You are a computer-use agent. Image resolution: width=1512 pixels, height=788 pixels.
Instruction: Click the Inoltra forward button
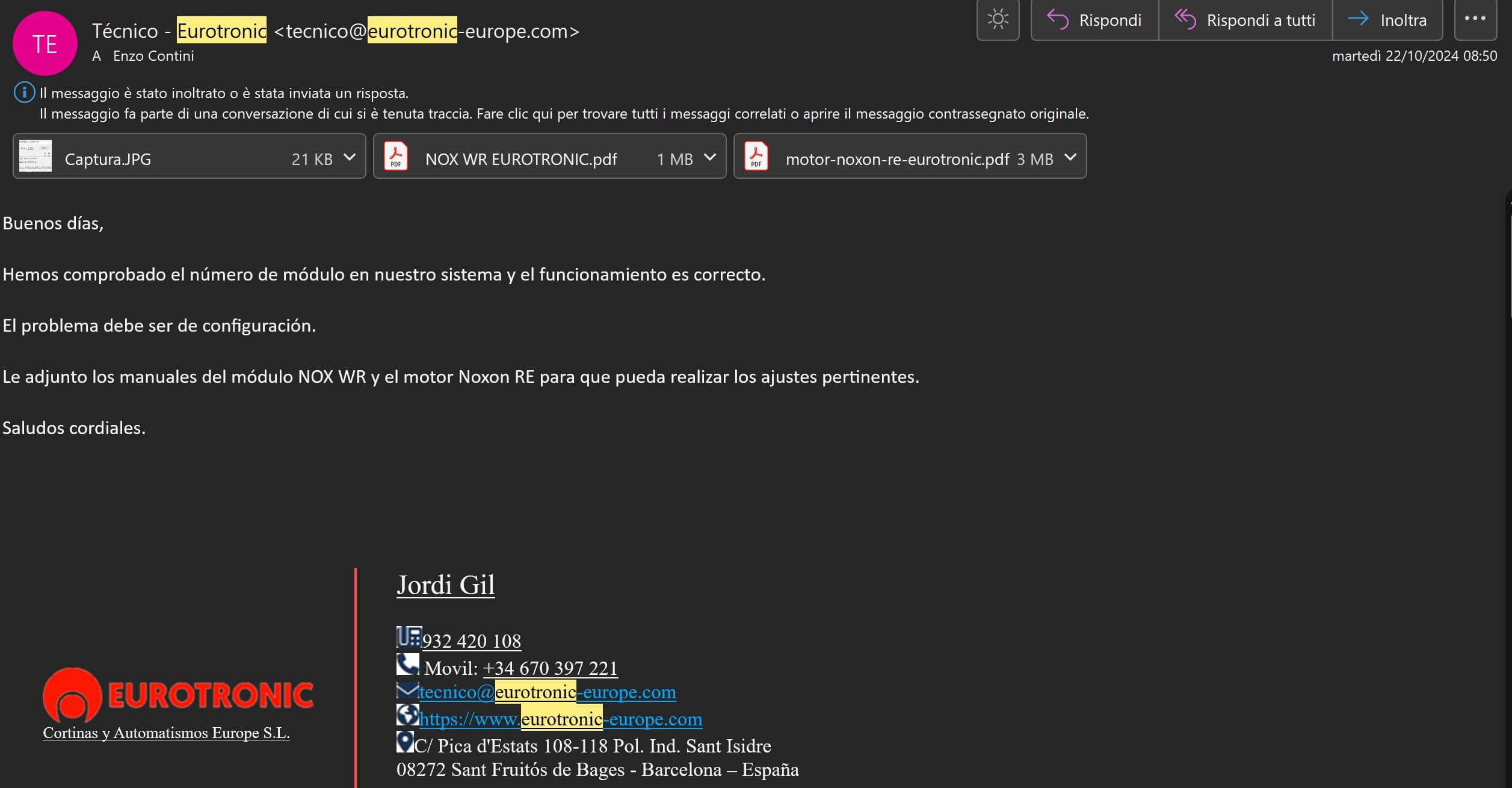tap(1387, 20)
